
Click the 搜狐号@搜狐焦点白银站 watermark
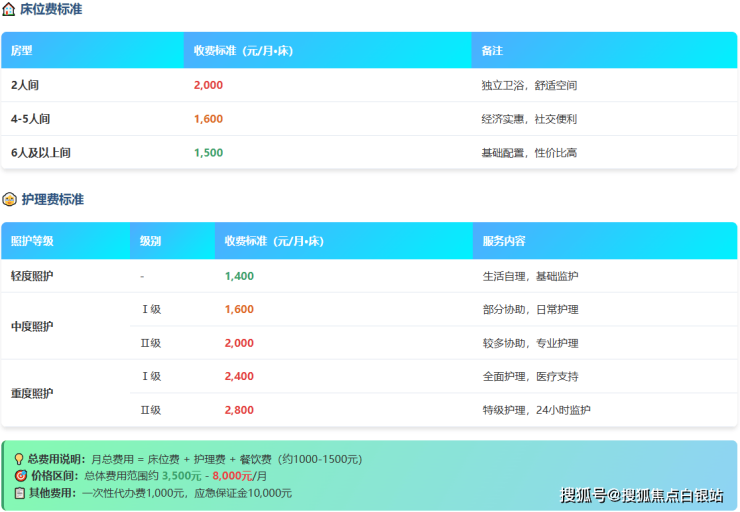click(x=641, y=495)
